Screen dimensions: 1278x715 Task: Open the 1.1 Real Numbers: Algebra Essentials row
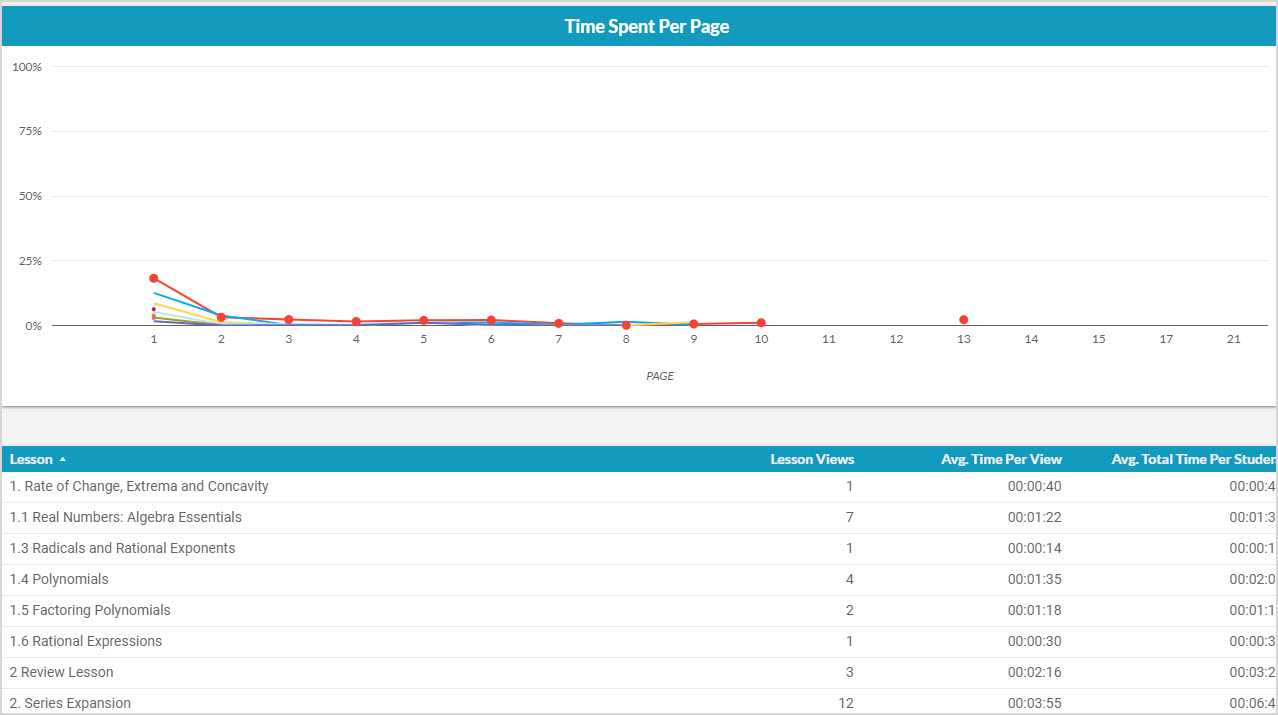(126, 518)
